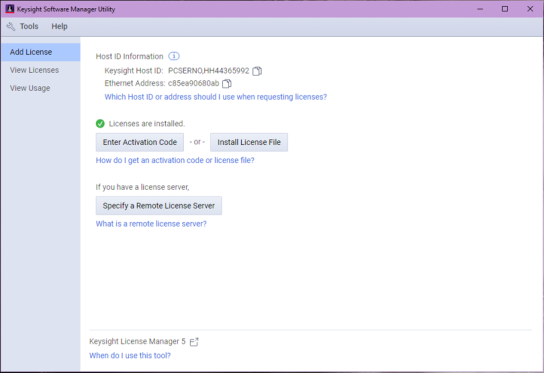544x373 pixels.
Task: Open 'What is a remote license server?' link
Action: point(151,224)
